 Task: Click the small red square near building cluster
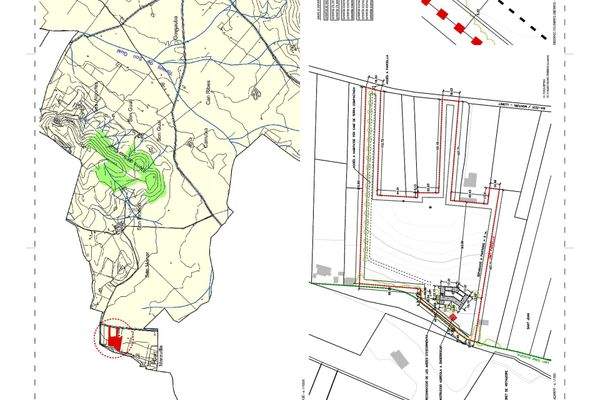[x=453, y=316]
